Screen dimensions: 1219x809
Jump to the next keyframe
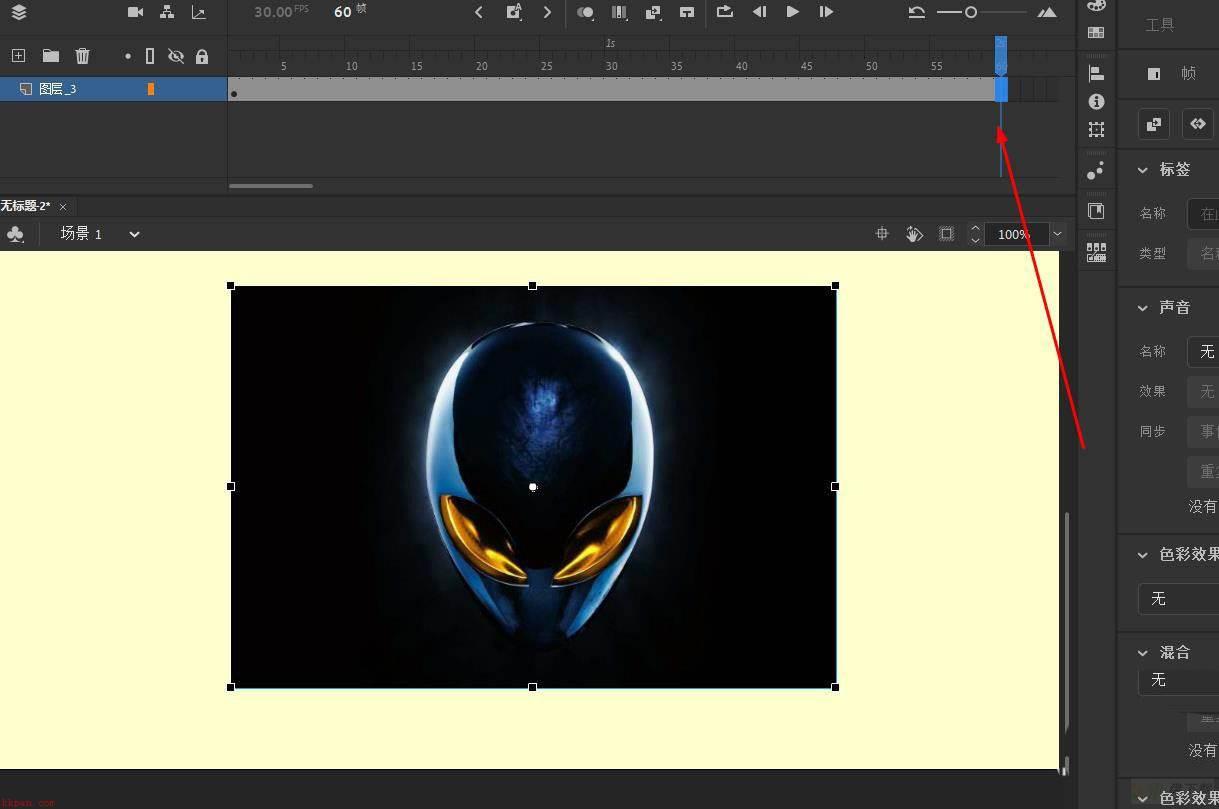click(x=547, y=12)
